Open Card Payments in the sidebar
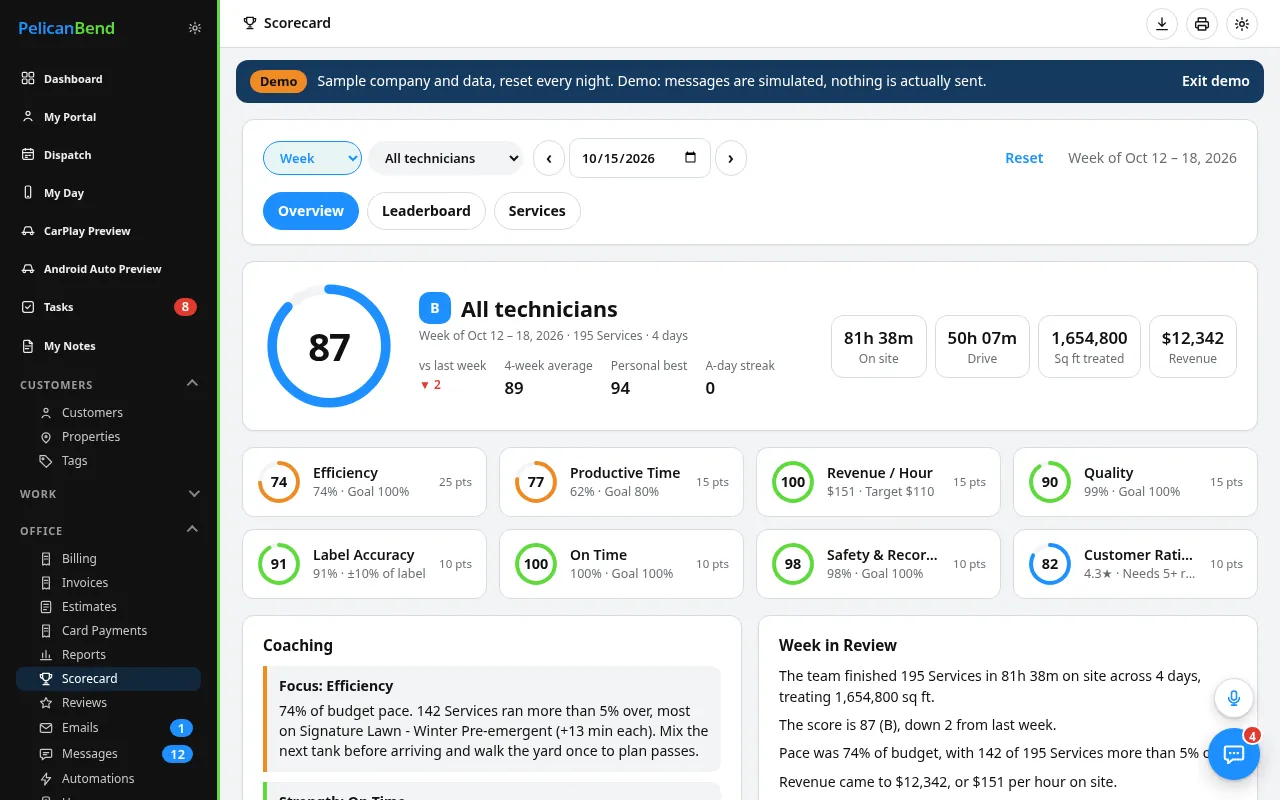This screenshot has height=800, width=1280. pos(109,631)
